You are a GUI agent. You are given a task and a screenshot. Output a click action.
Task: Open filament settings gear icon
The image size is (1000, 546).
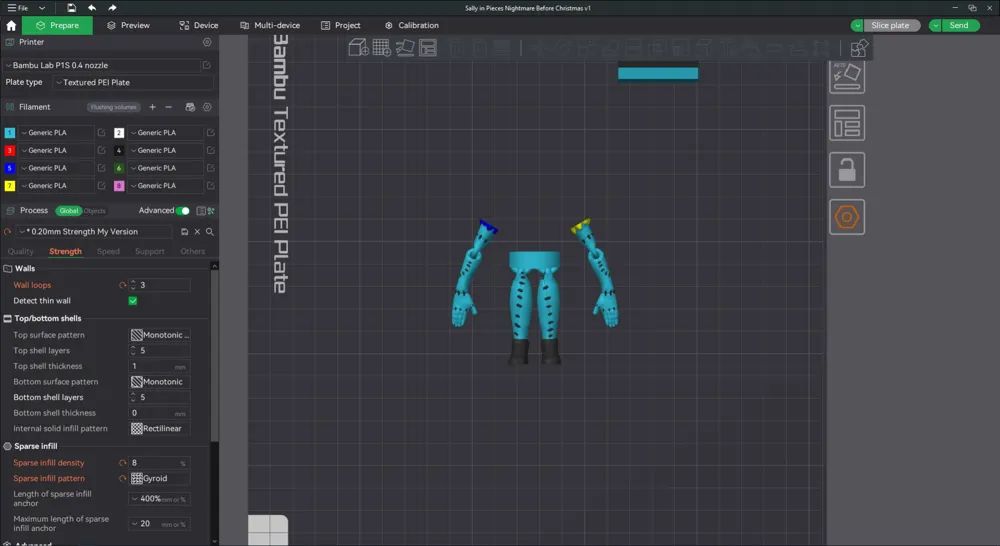click(207, 107)
